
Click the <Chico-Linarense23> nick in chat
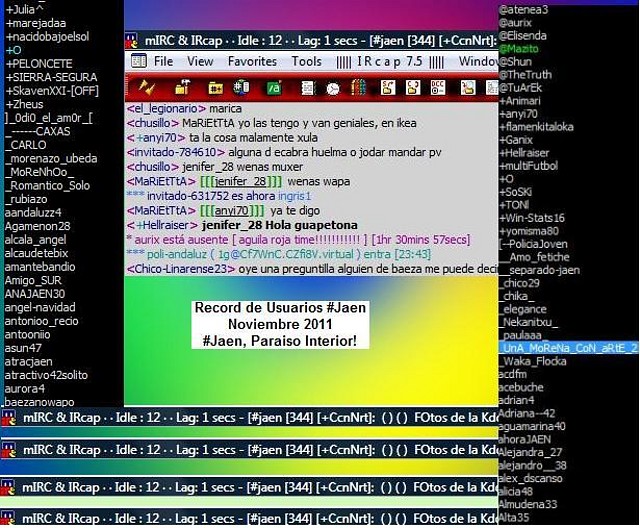click(181, 269)
